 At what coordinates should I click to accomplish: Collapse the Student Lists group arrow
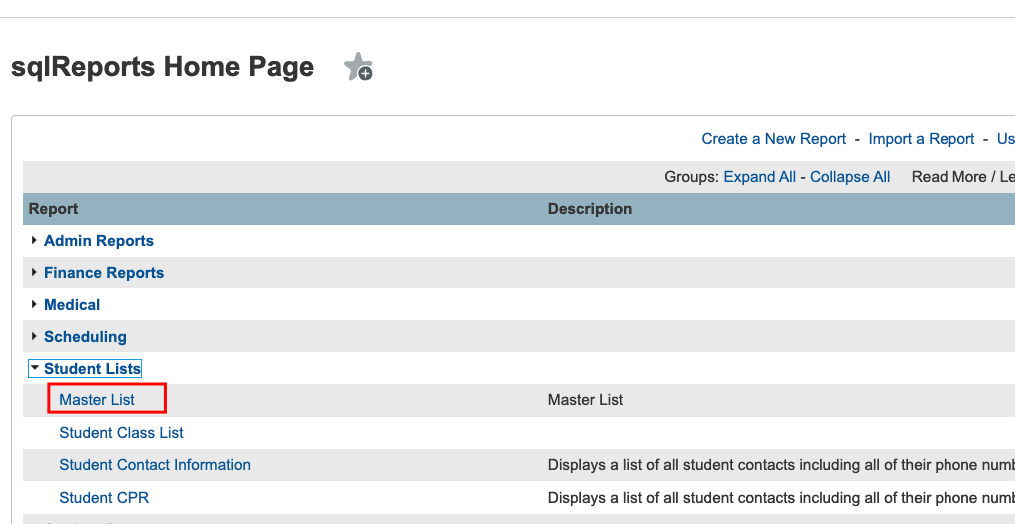click(x=35, y=368)
